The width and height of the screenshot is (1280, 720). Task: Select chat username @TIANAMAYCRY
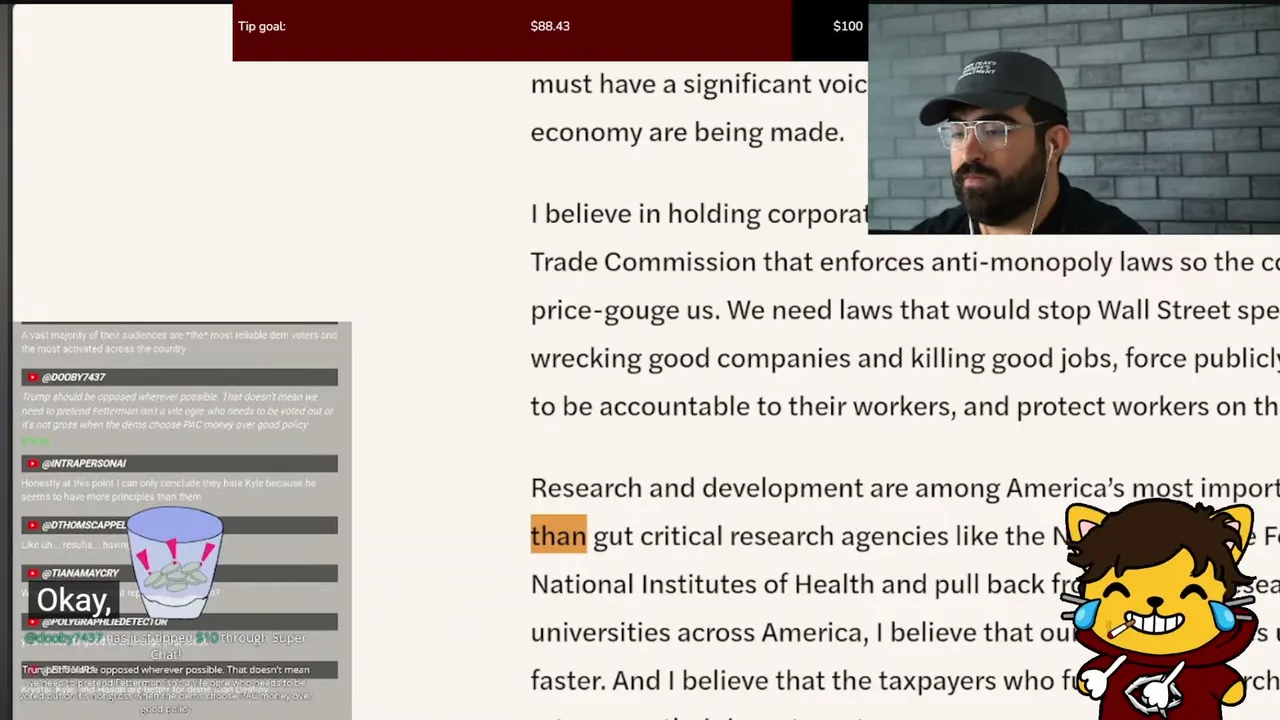pos(80,573)
